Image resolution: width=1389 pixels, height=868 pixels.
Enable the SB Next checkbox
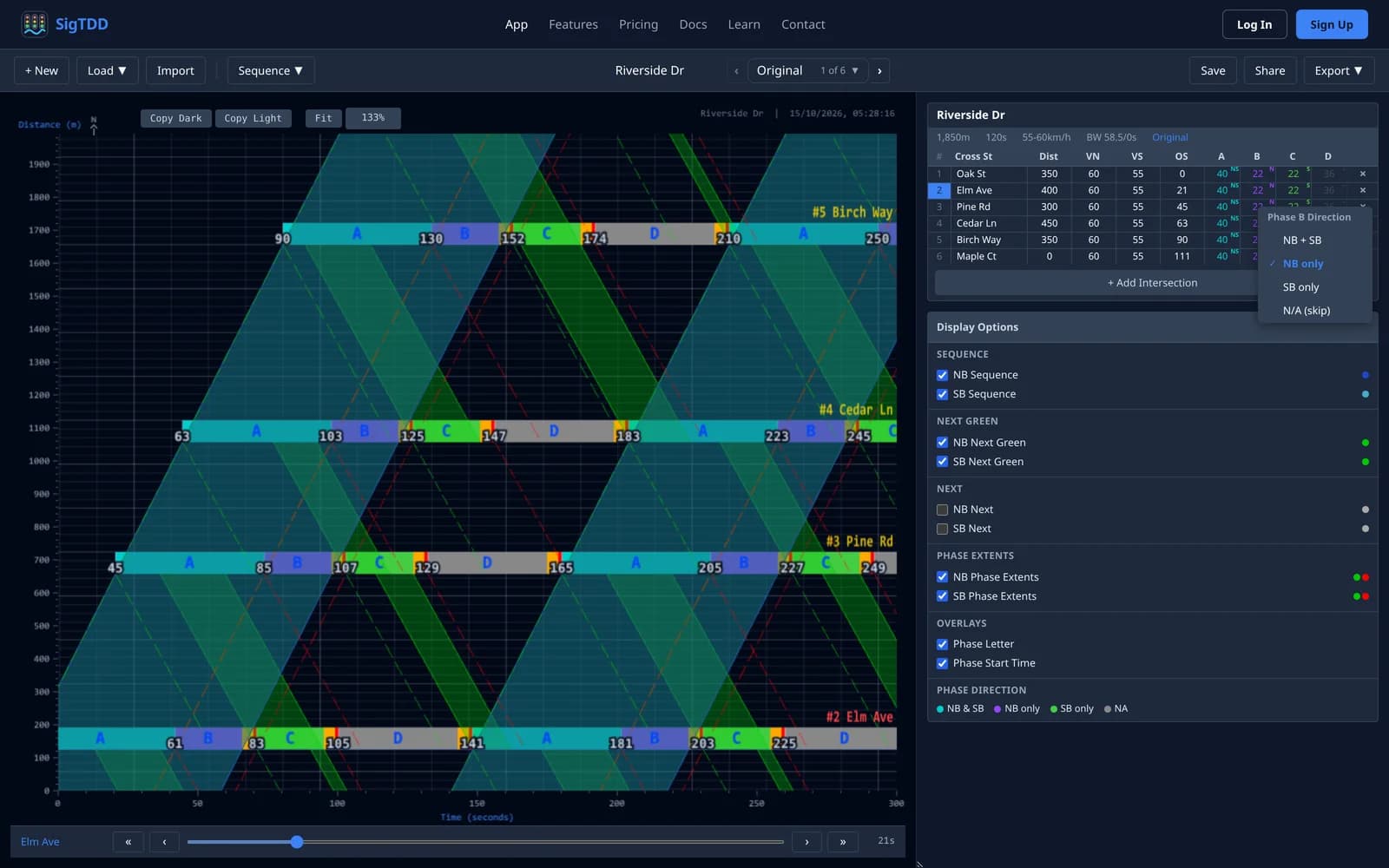942,529
